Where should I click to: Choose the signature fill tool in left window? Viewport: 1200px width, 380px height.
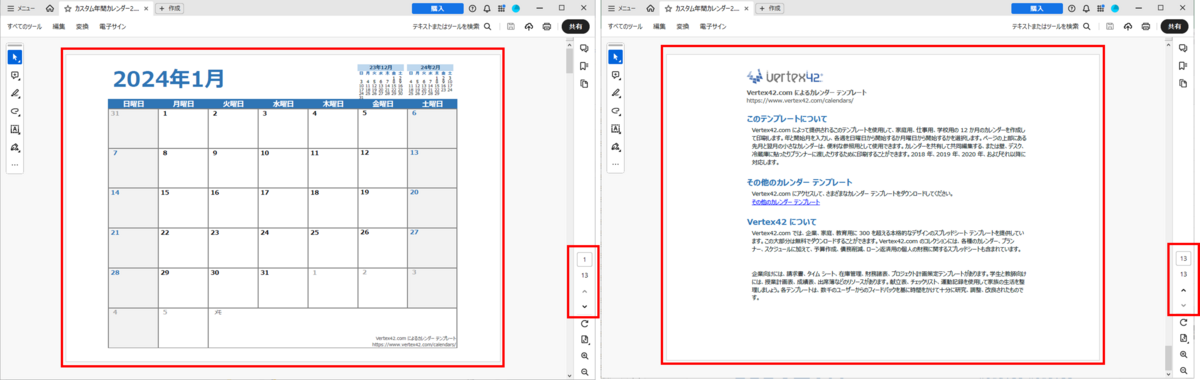[x=15, y=147]
